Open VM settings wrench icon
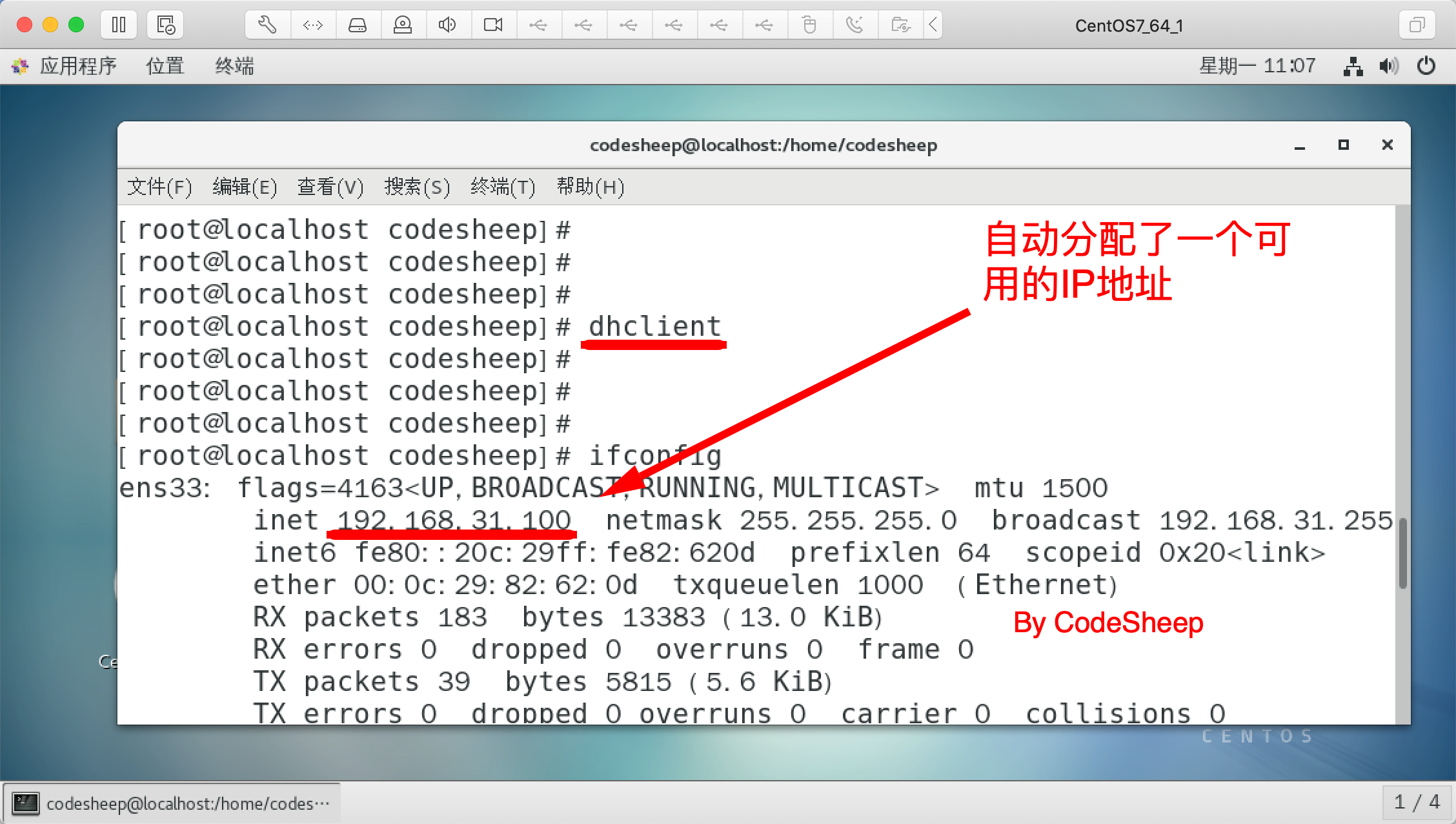Screen dimensions: 1456x824 [267, 25]
